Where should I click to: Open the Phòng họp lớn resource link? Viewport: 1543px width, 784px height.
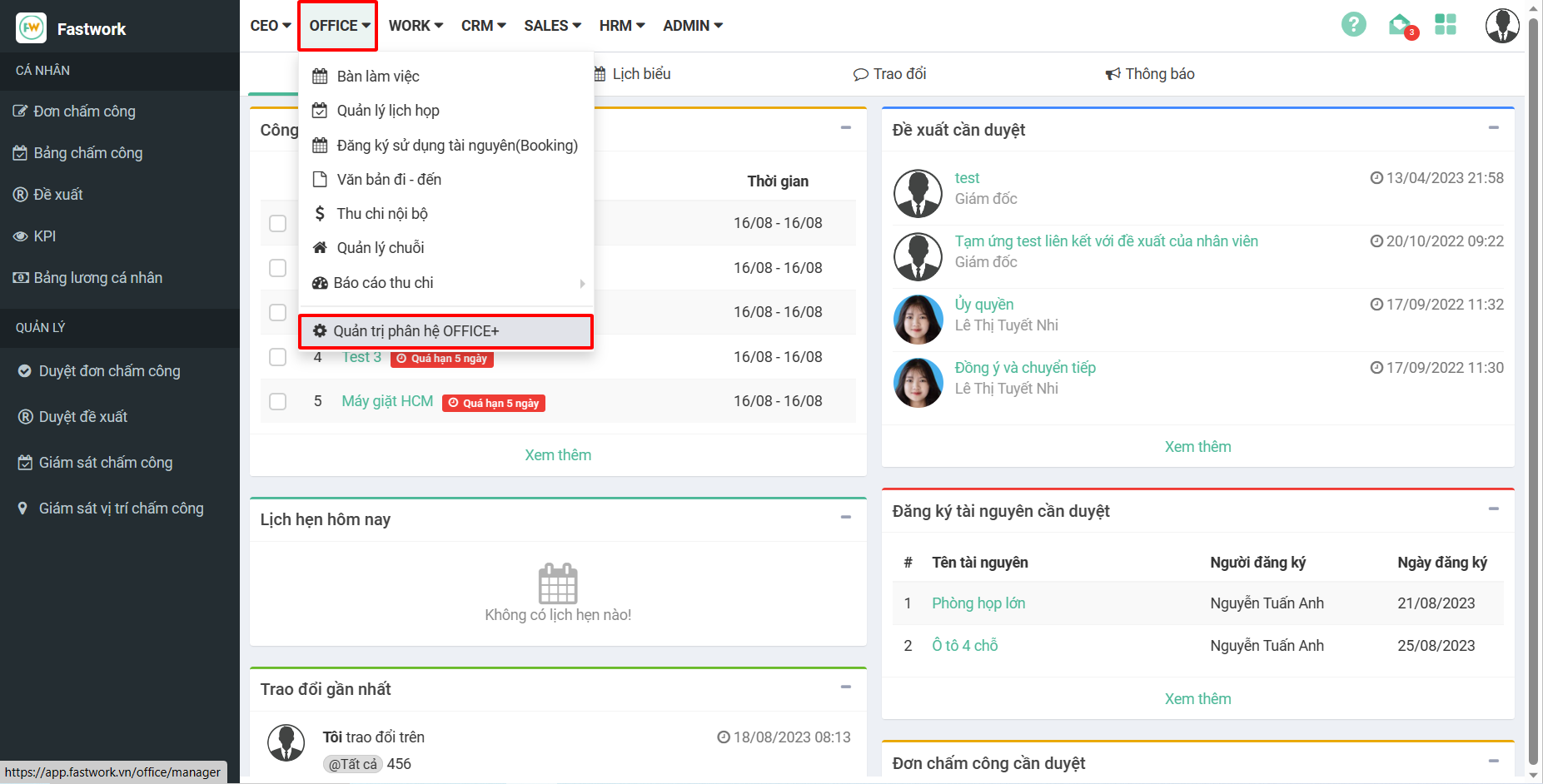978,603
